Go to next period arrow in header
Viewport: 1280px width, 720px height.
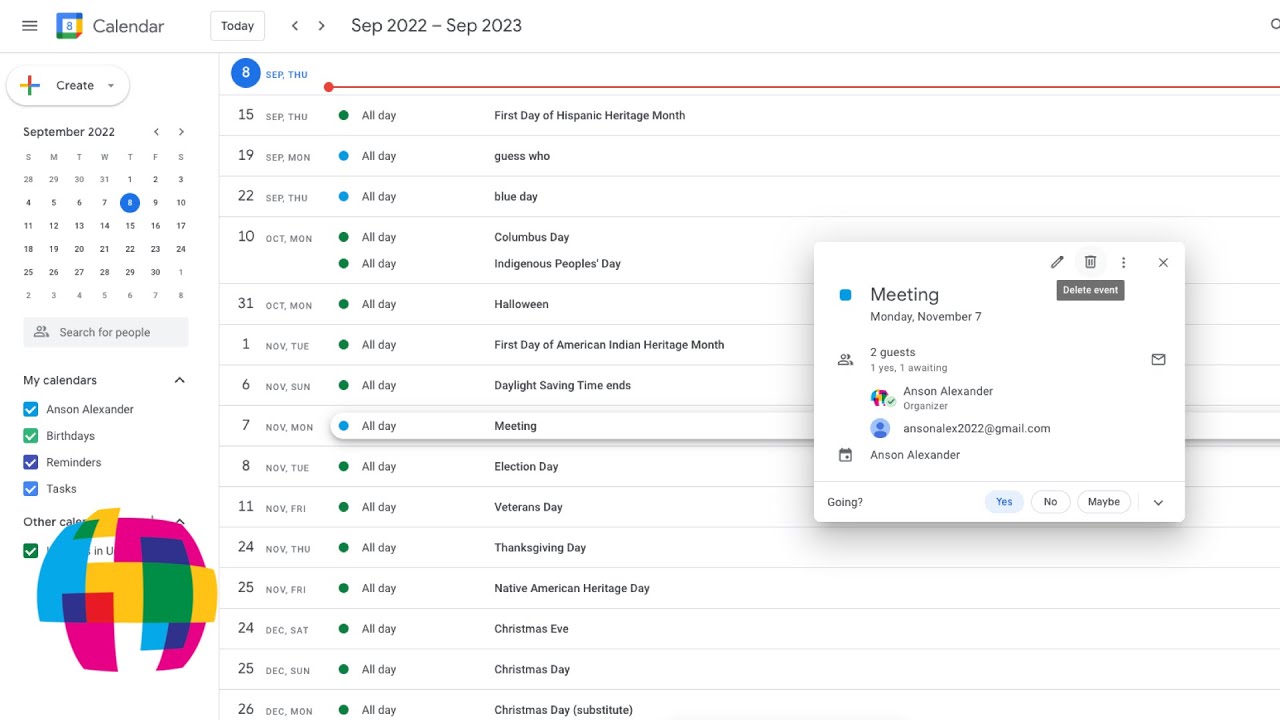[x=321, y=26]
